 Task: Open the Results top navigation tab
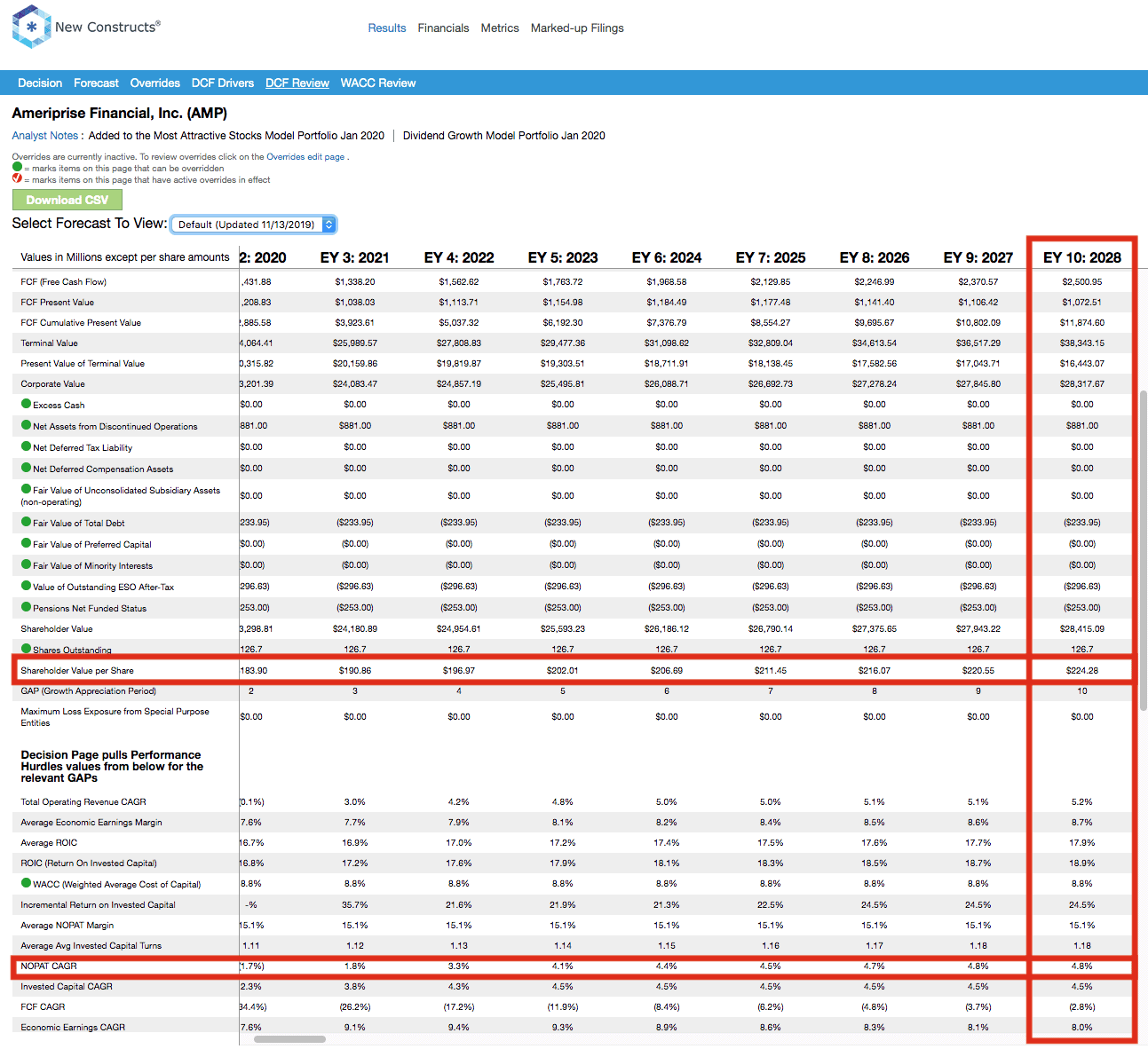(387, 28)
